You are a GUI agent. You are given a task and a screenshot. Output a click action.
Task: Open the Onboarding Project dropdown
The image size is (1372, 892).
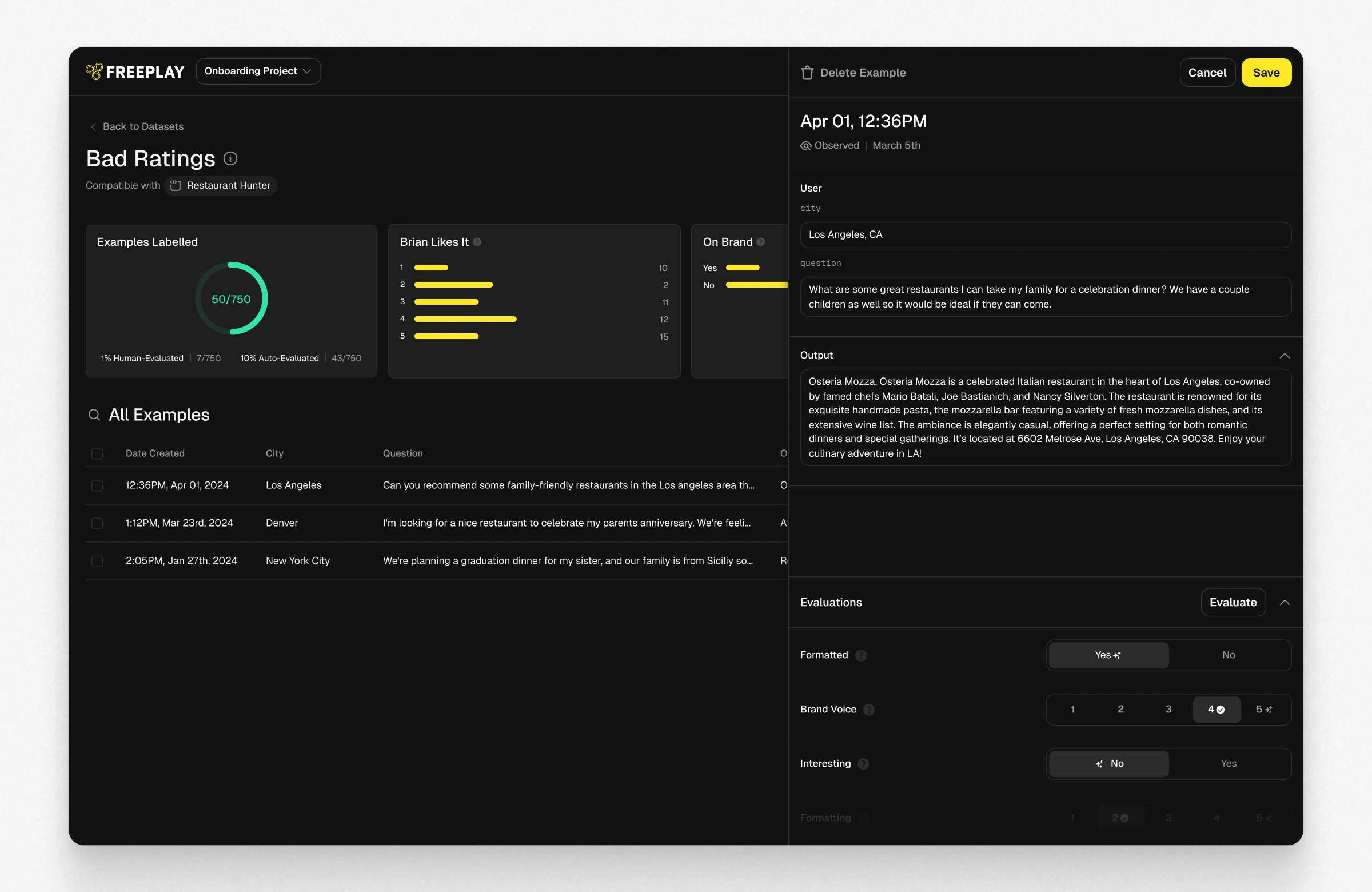(x=258, y=71)
